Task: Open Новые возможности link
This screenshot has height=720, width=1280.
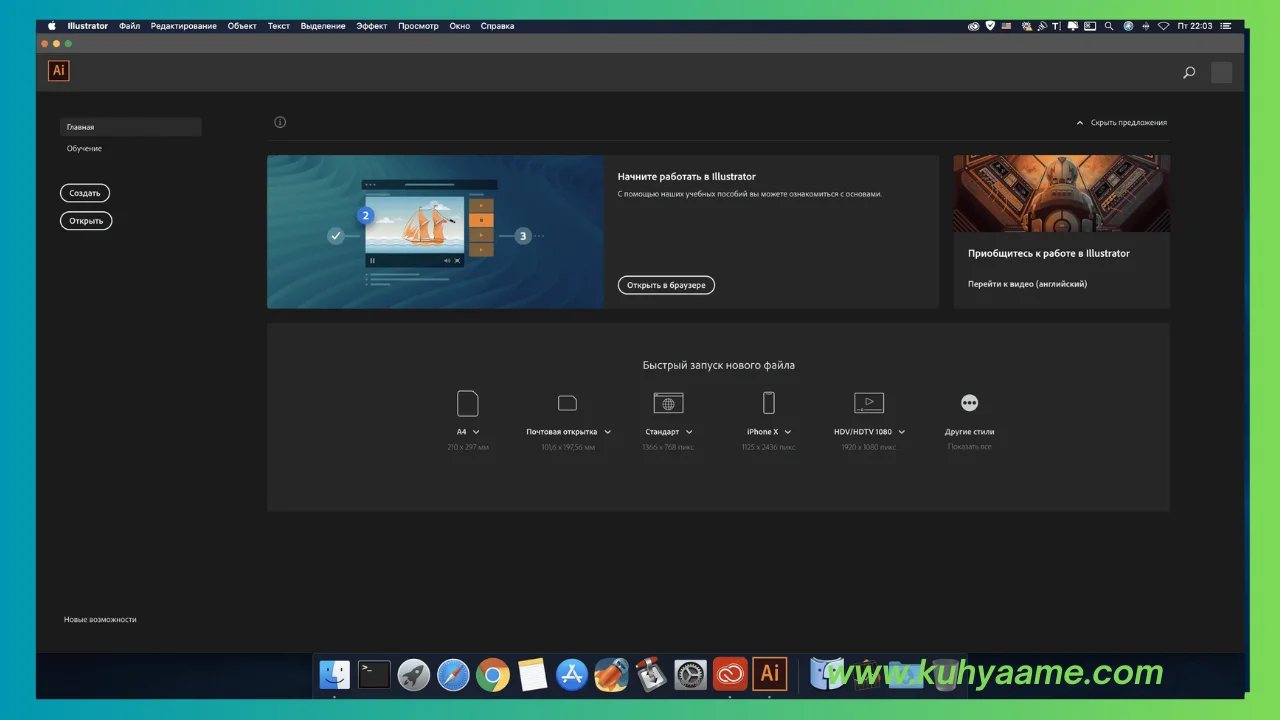Action: 100,619
